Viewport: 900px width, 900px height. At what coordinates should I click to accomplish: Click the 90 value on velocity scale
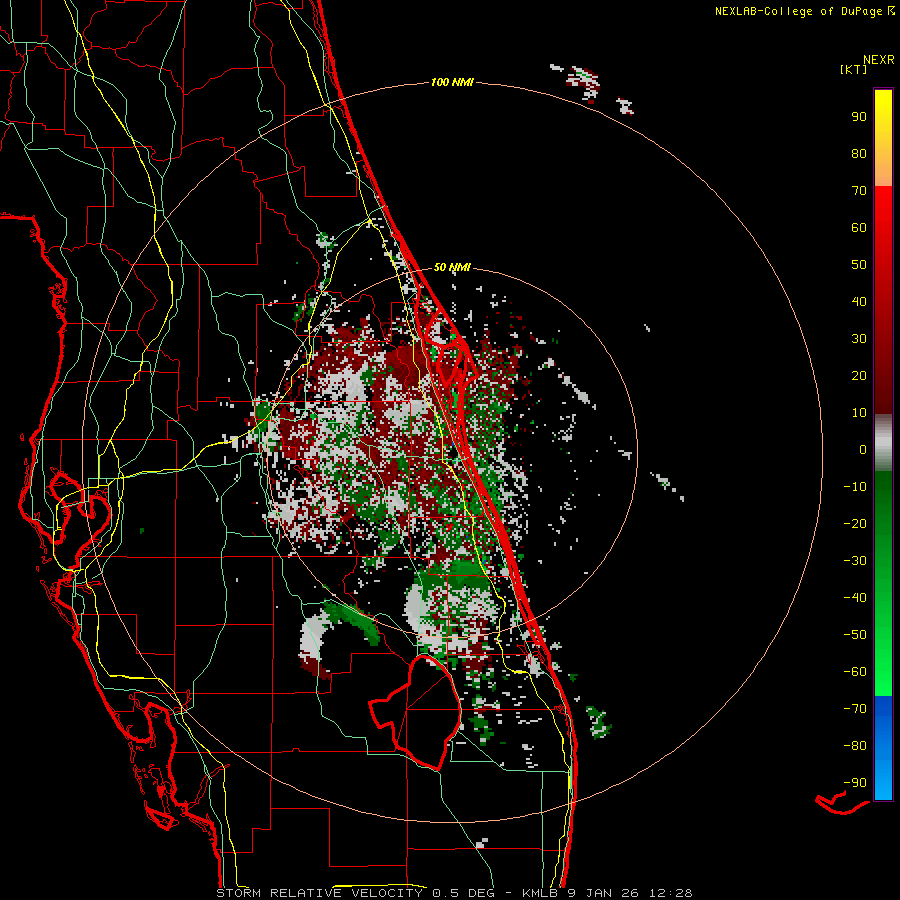[x=859, y=117]
